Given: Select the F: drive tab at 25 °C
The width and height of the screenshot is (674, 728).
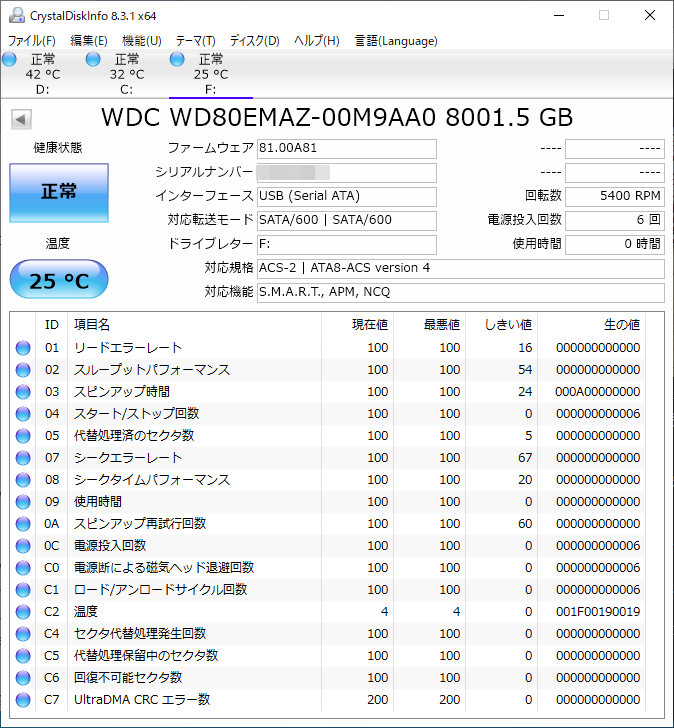Looking at the screenshot, I should 211,74.
